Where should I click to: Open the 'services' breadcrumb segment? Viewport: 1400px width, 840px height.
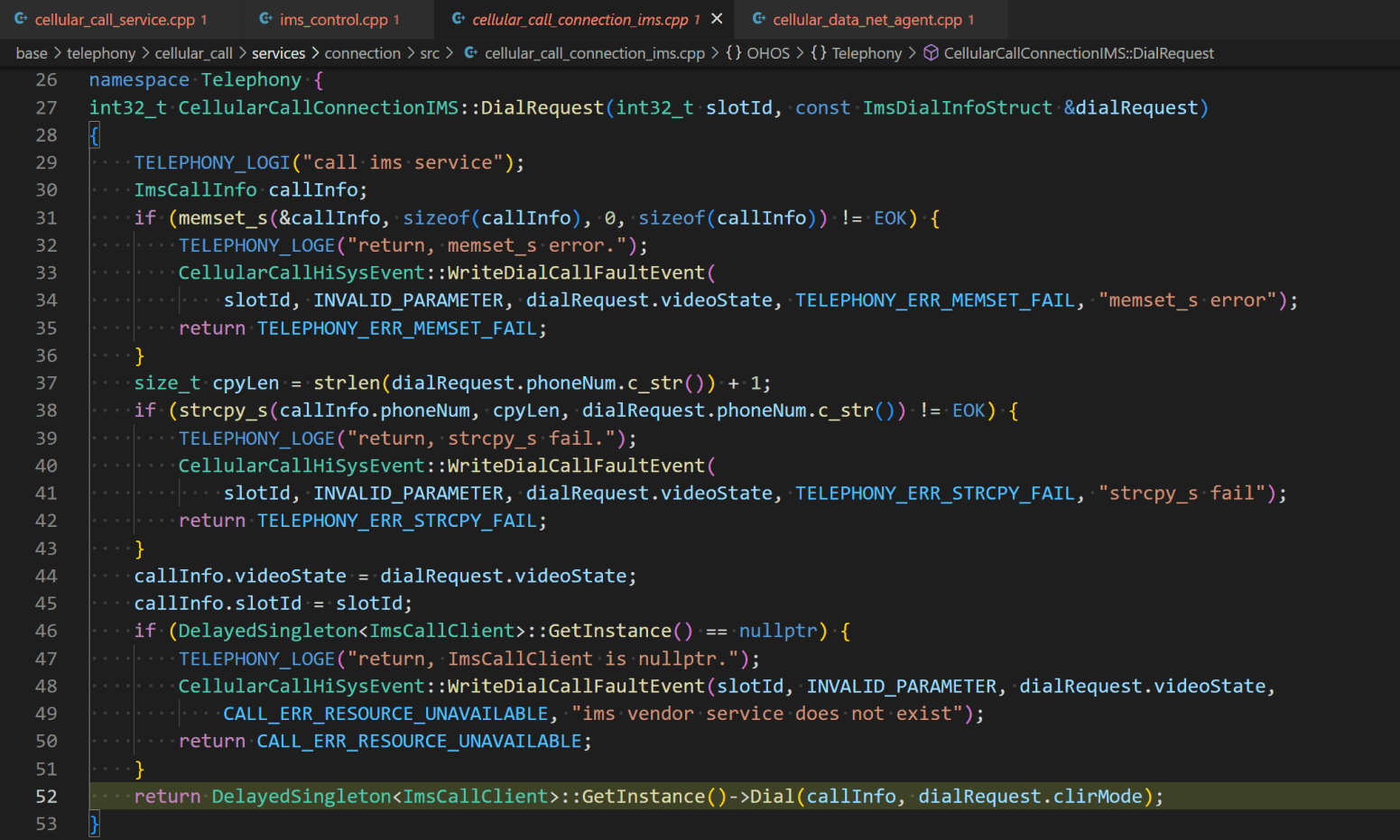[x=278, y=53]
